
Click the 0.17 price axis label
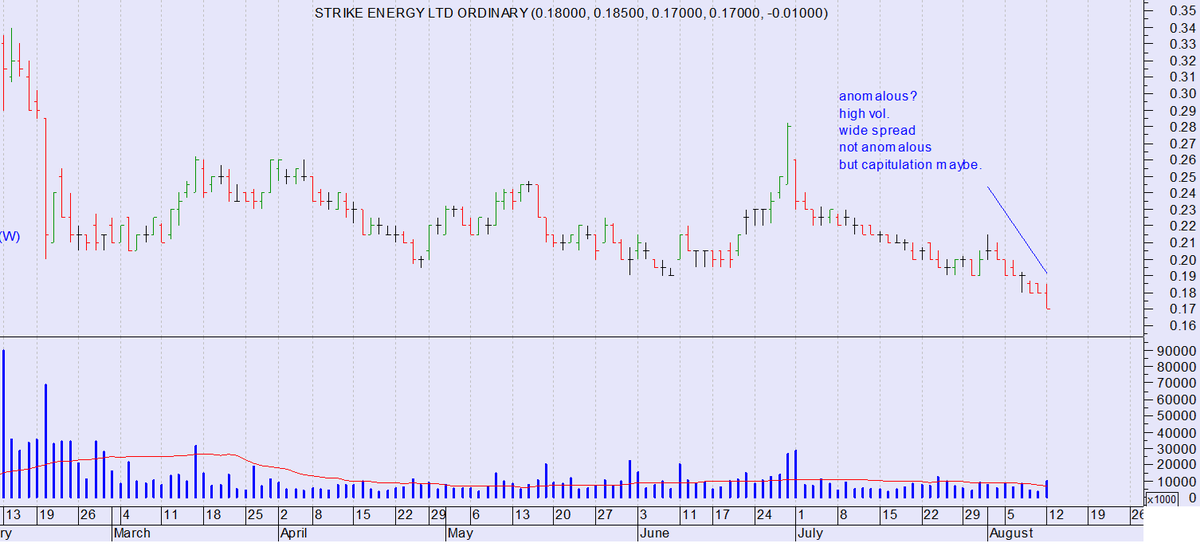click(1181, 309)
